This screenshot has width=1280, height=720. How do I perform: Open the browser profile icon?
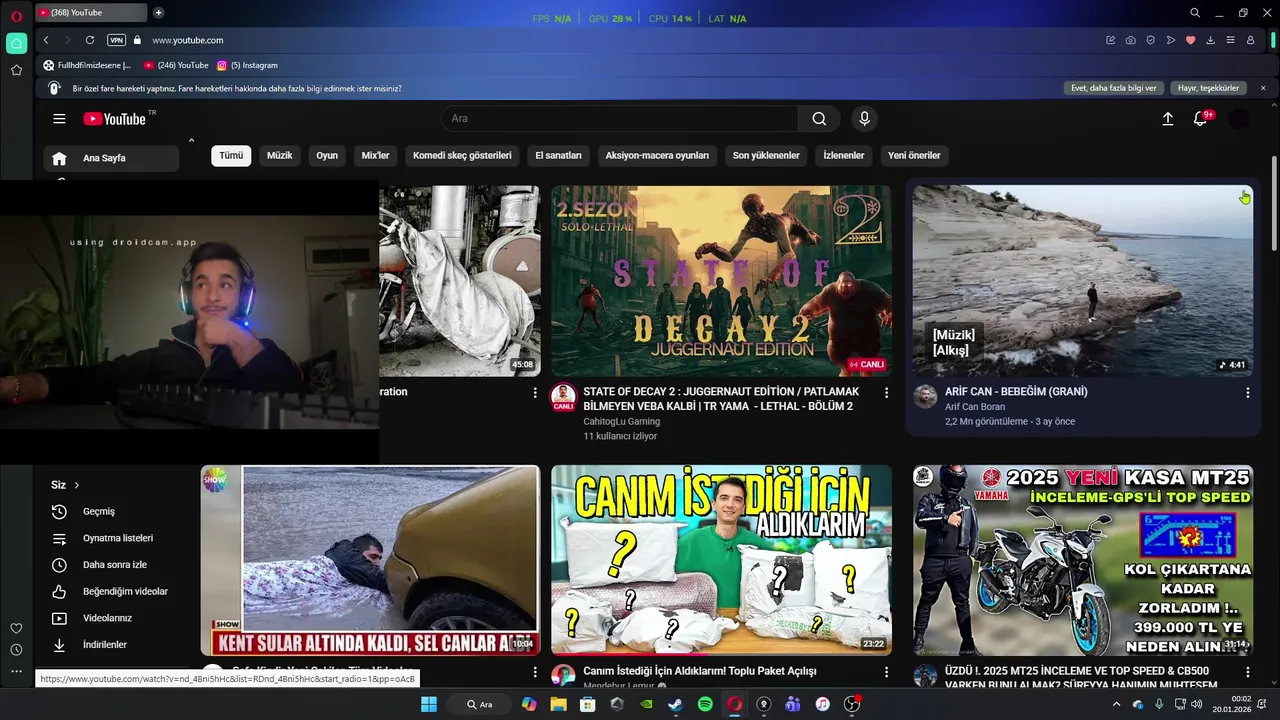[x=1250, y=40]
